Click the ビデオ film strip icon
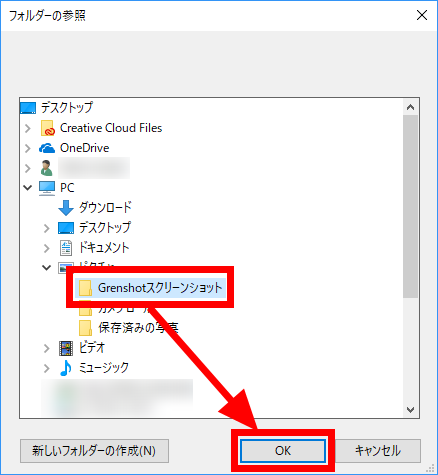Viewport: 438px width, 475px height. (x=66, y=348)
